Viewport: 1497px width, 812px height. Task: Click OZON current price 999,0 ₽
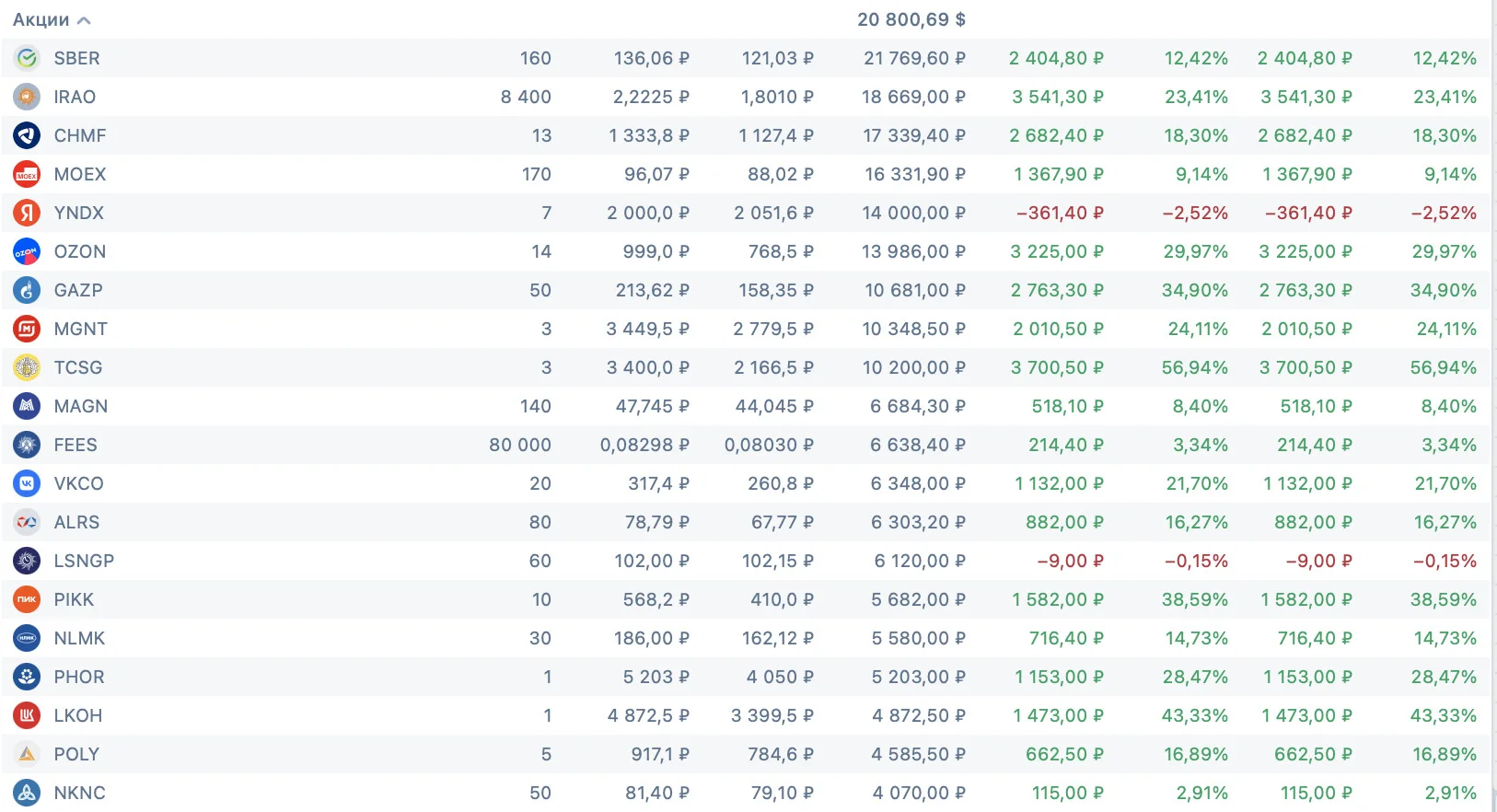656,251
